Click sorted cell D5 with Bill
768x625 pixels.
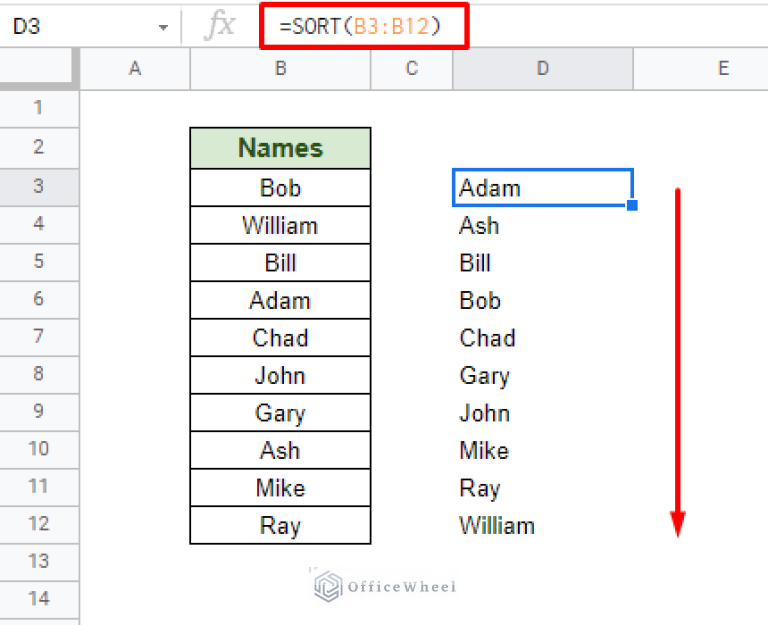(543, 263)
